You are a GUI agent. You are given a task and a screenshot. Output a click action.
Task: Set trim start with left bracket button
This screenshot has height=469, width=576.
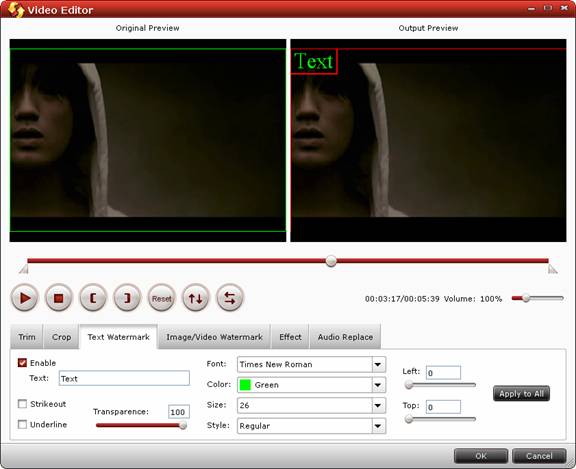point(93,298)
